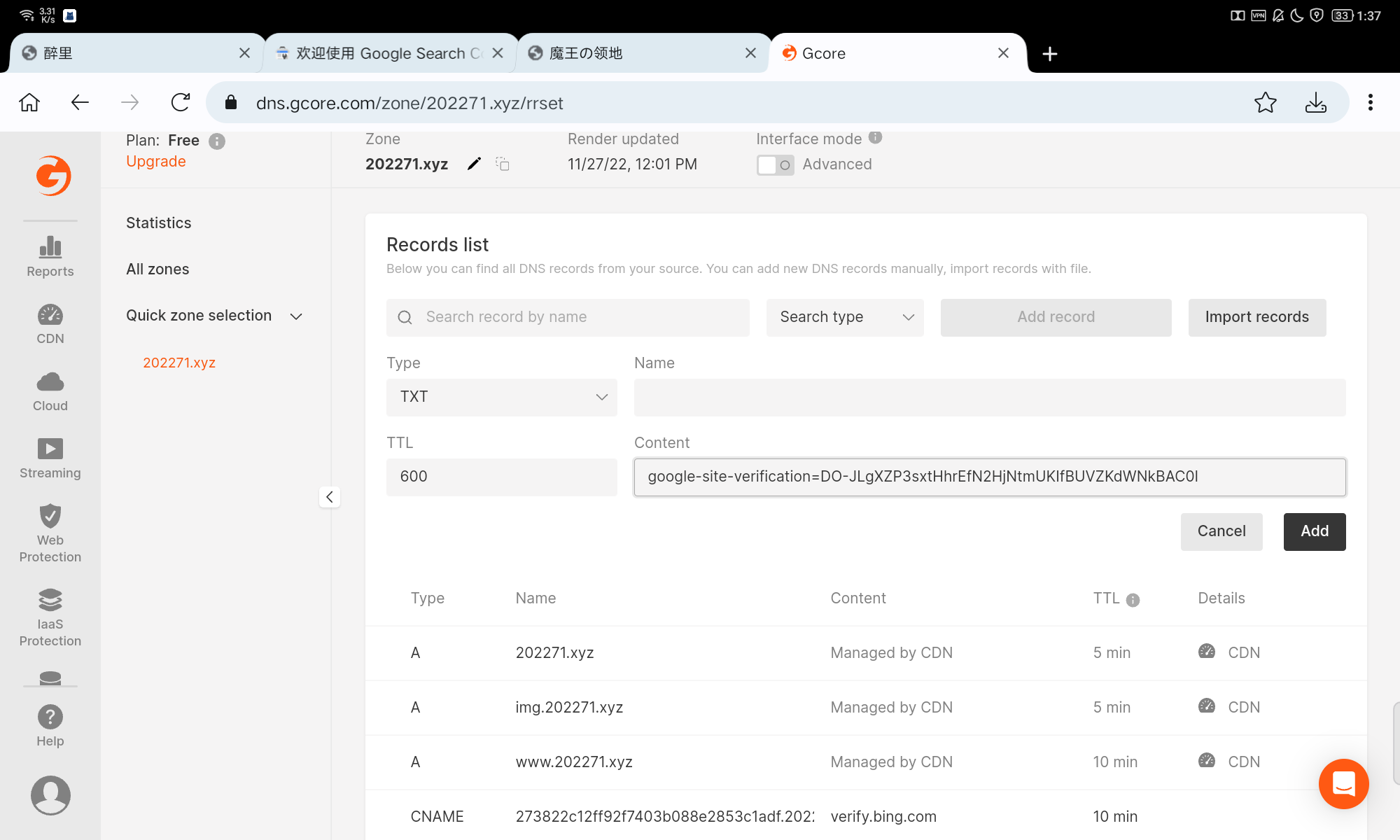Copy the zone name 202271.xyz
The image size is (1400, 840).
tap(503, 164)
